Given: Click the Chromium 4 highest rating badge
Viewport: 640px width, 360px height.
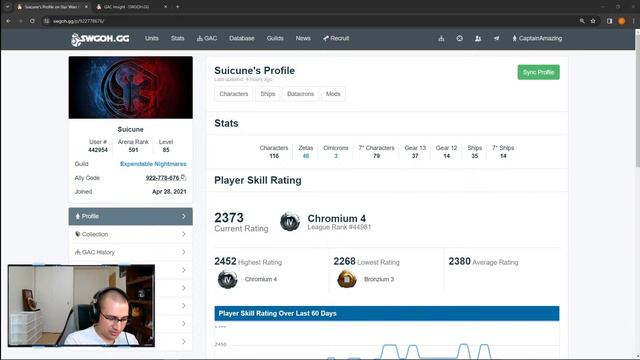Looking at the screenshot, I should [x=227, y=279].
